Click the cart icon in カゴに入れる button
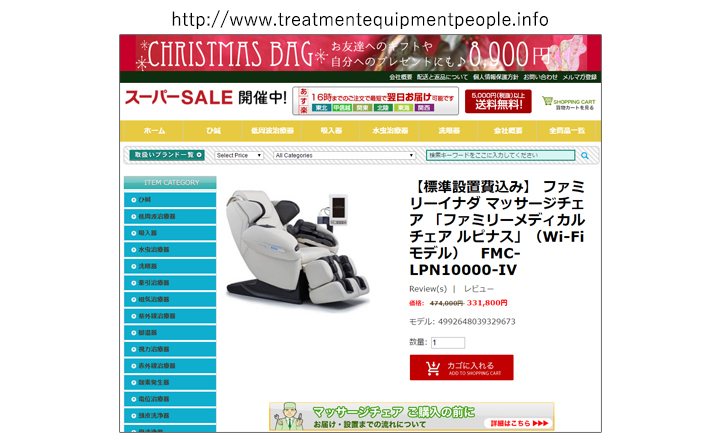 pyautogui.click(x=433, y=368)
